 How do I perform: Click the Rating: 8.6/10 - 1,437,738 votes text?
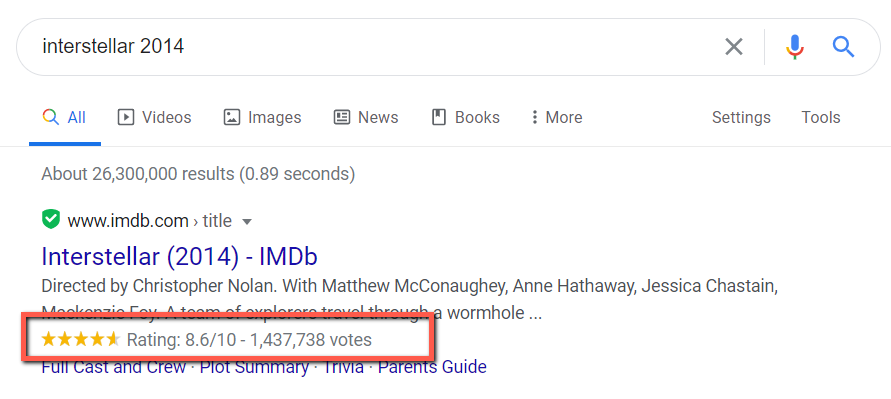(249, 340)
